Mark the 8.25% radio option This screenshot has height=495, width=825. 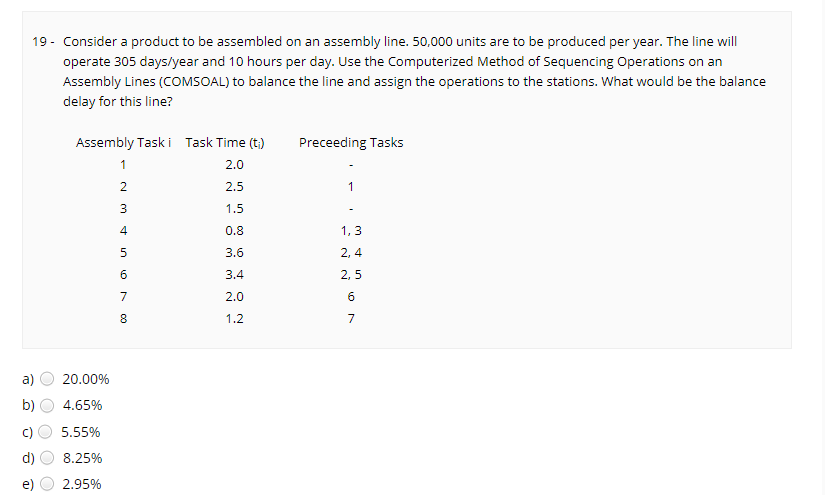point(47,458)
